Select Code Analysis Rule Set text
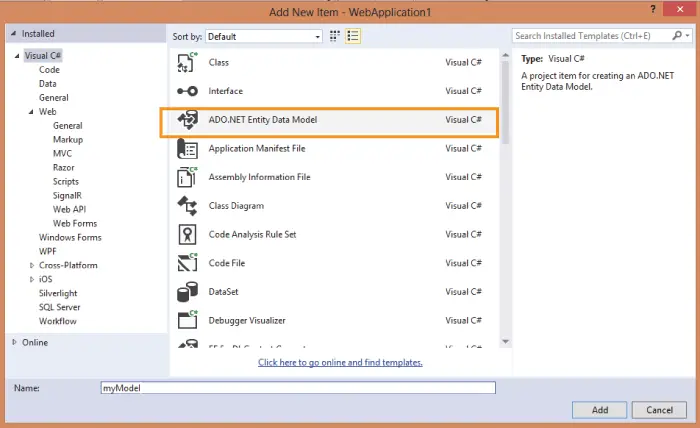The width and height of the screenshot is (700, 428). (x=252, y=234)
